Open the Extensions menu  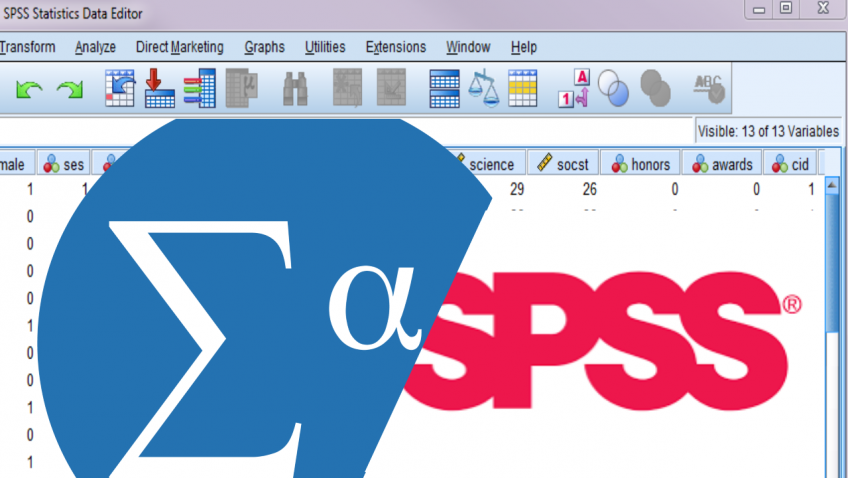[396, 47]
